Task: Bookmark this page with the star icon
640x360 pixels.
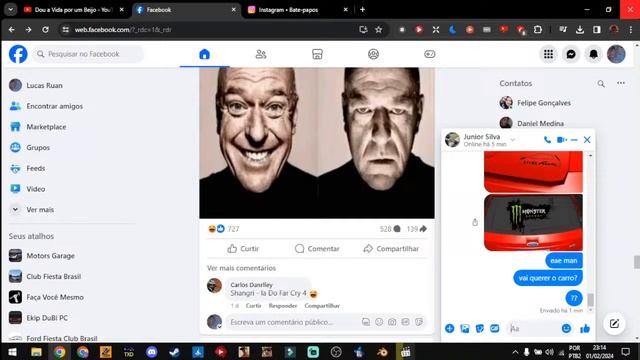Action: point(378,29)
